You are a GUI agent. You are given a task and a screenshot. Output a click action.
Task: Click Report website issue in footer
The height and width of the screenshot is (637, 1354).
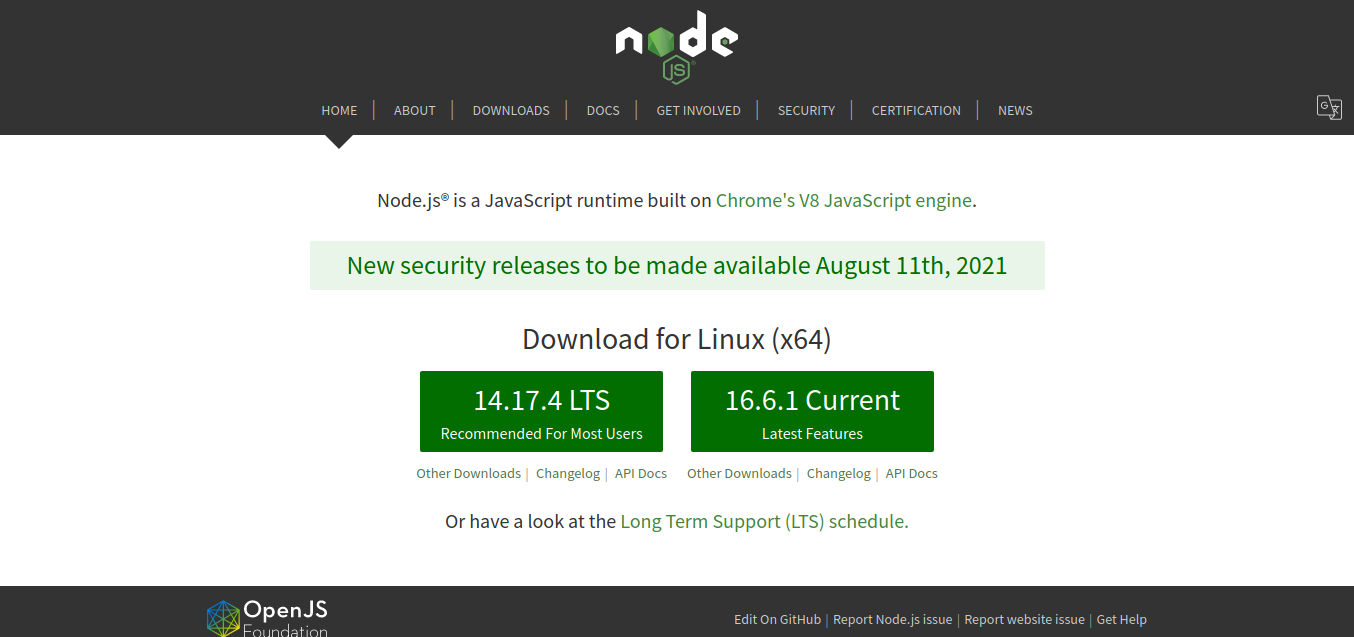click(x=1024, y=619)
